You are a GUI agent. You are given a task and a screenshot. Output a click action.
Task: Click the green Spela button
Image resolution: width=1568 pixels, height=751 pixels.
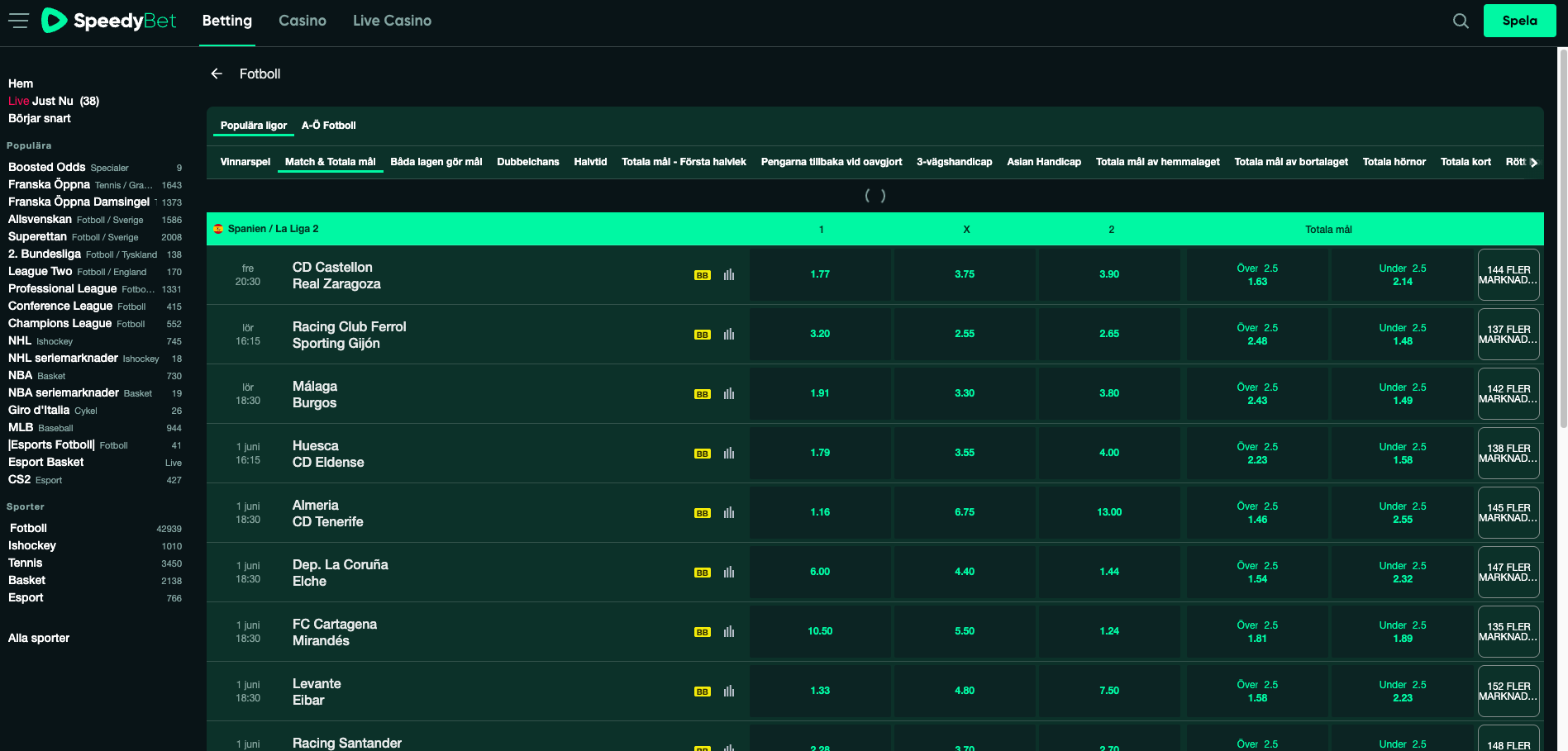[1519, 21]
